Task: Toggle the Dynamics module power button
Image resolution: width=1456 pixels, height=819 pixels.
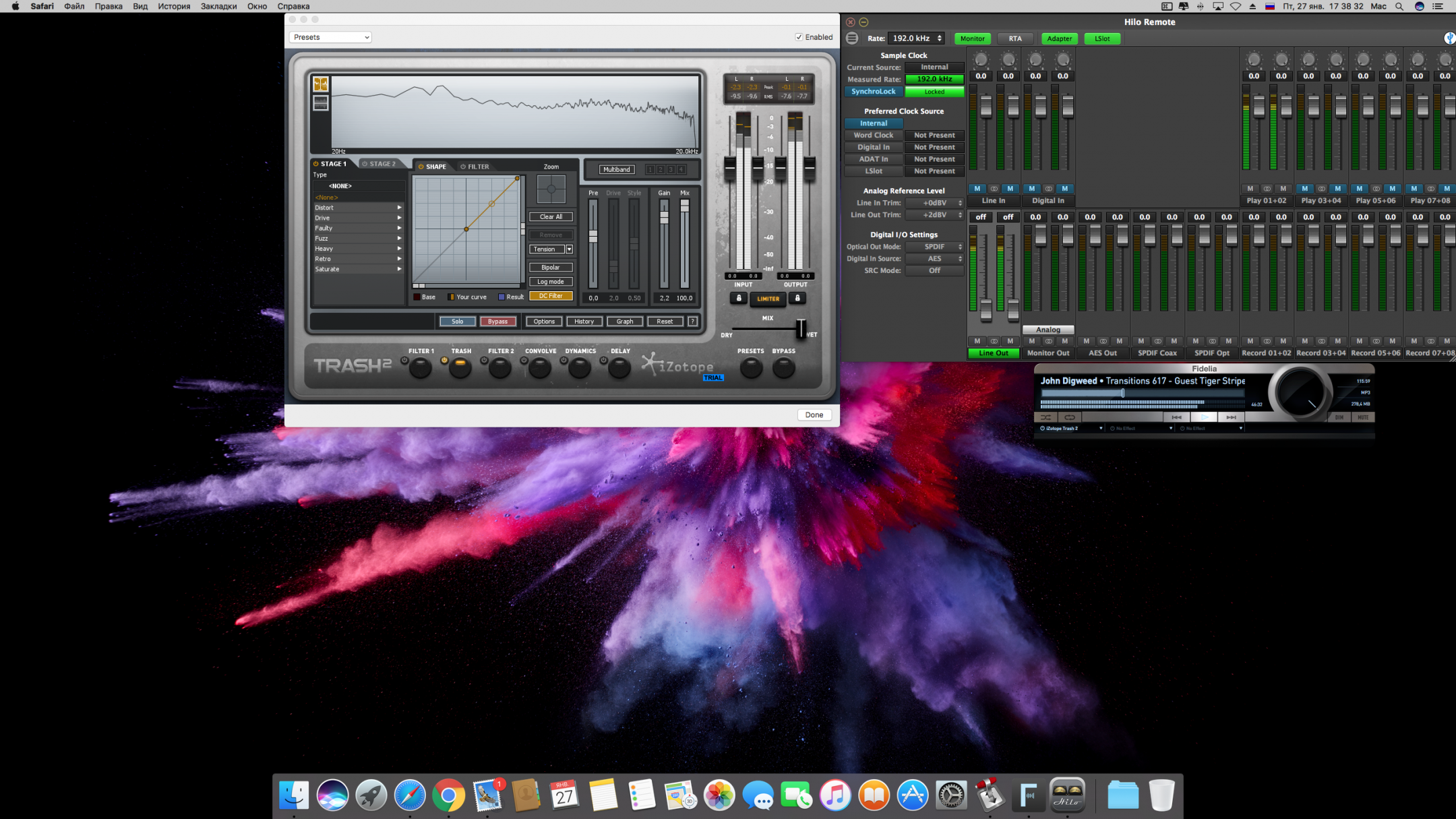Action: tap(564, 361)
